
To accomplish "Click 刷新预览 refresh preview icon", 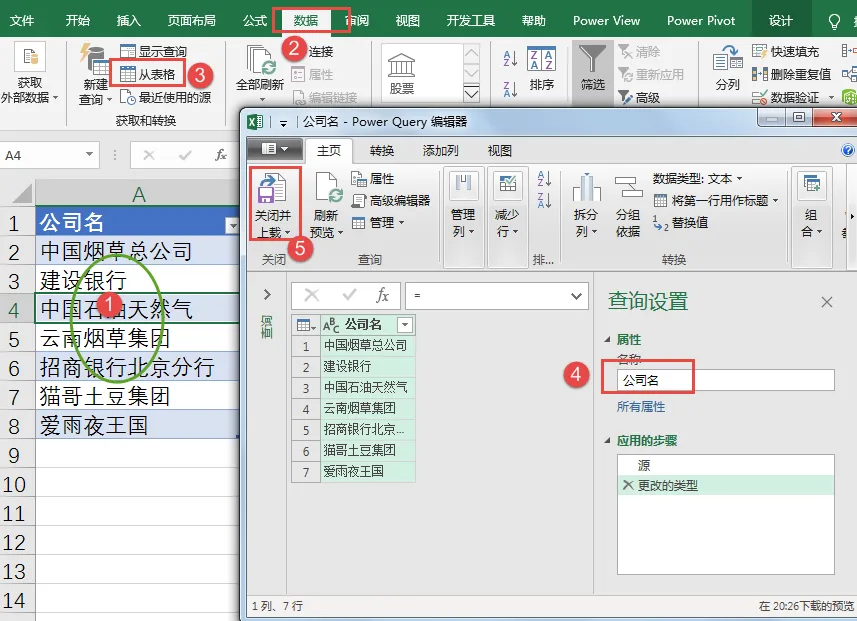I will pos(327,188).
